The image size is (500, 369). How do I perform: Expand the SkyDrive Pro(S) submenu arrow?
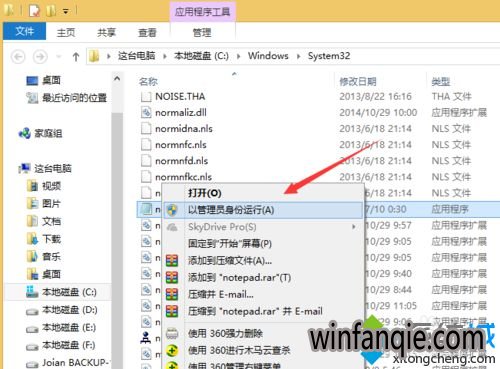pos(354,227)
